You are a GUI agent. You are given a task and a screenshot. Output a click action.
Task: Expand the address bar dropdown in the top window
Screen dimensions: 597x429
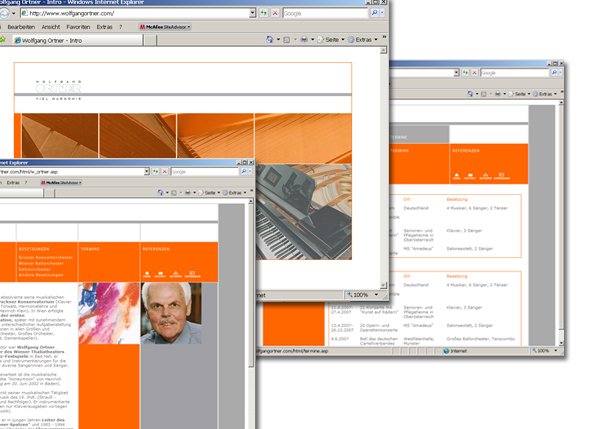pyautogui.click(x=252, y=13)
